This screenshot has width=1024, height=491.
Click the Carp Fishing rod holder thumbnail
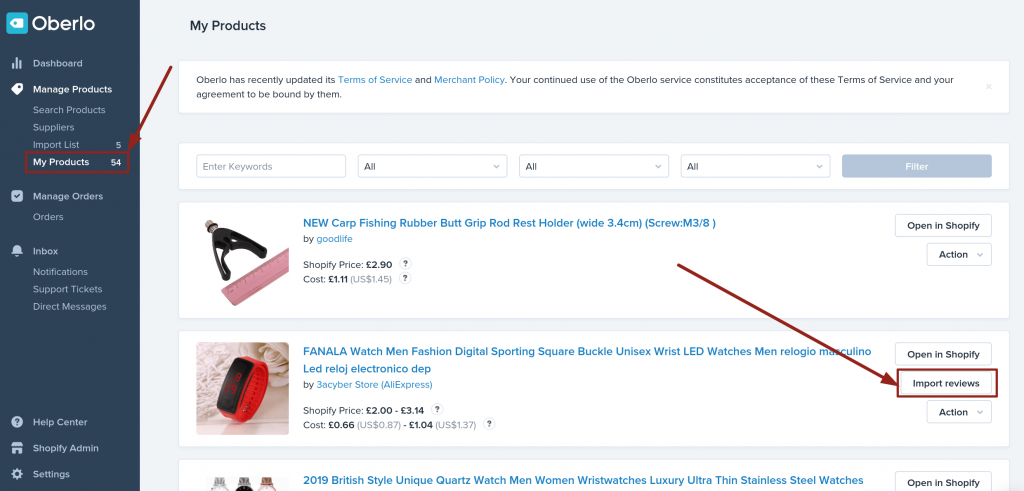click(x=242, y=261)
